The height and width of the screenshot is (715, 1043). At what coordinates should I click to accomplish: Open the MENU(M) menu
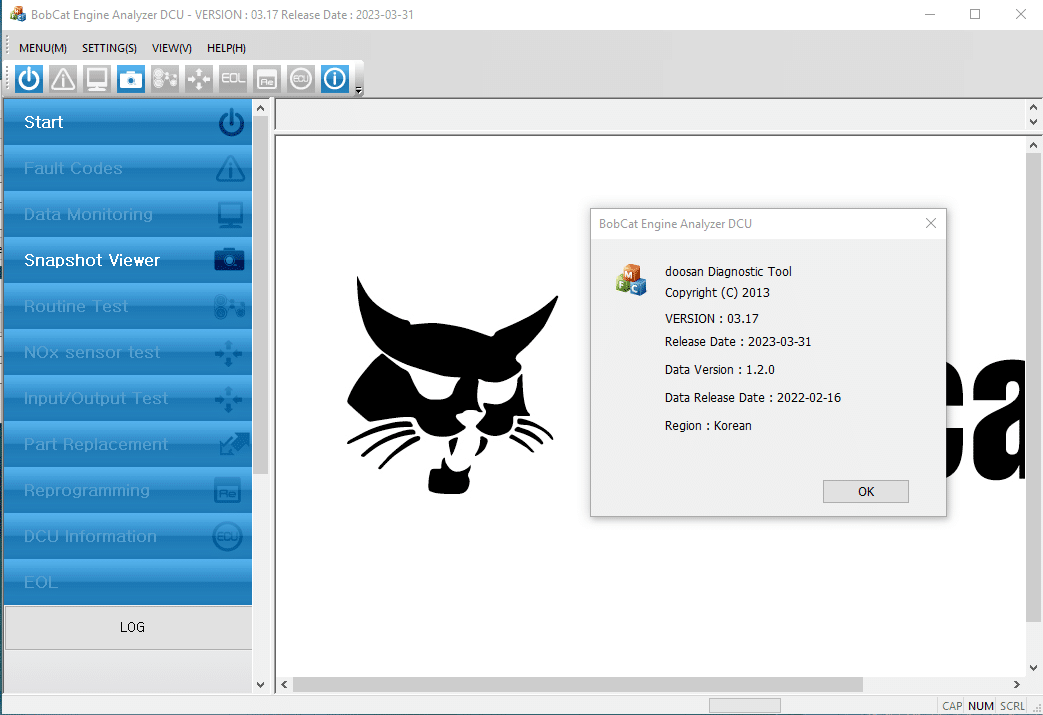(43, 48)
